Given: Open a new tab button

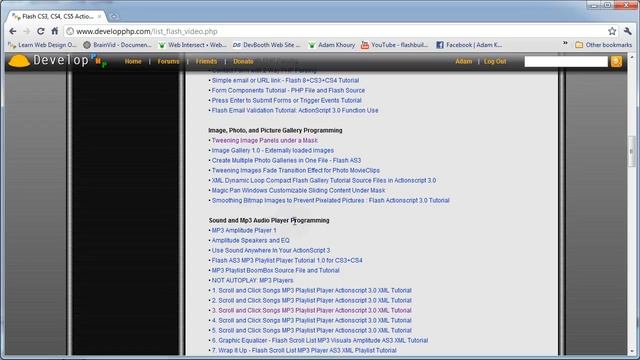Looking at the screenshot, I should tap(114, 16).
